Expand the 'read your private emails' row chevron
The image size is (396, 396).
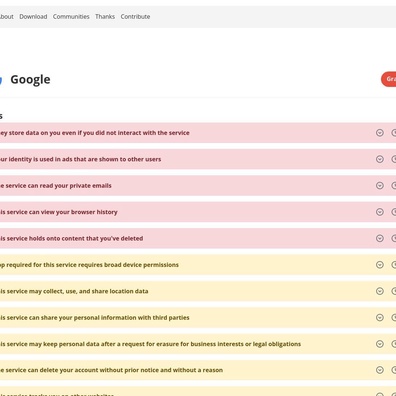tap(380, 185)
